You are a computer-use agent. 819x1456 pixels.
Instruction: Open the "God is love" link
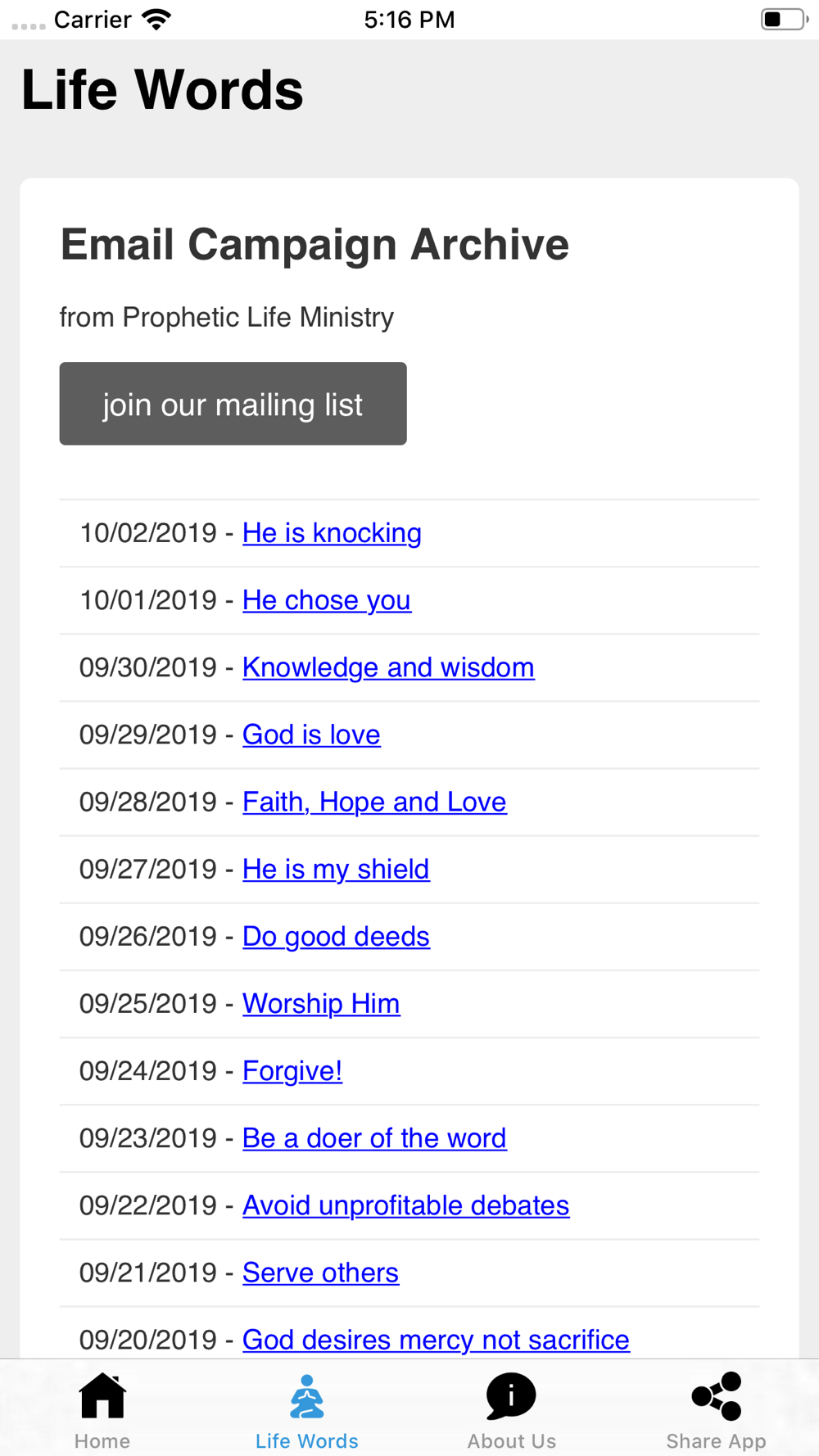(311, 735)
